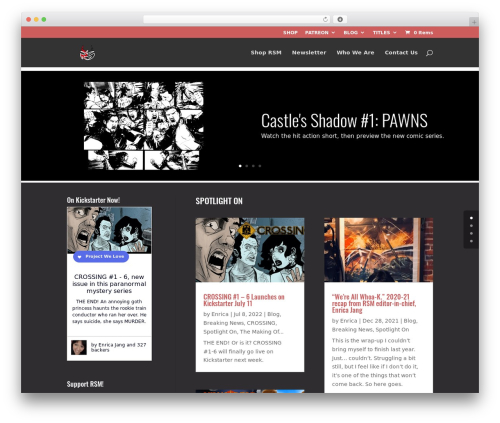The width and height of the screenshot is (500, 423).
Task: Jump to fourth section via side dot
Action: point(471,241)
